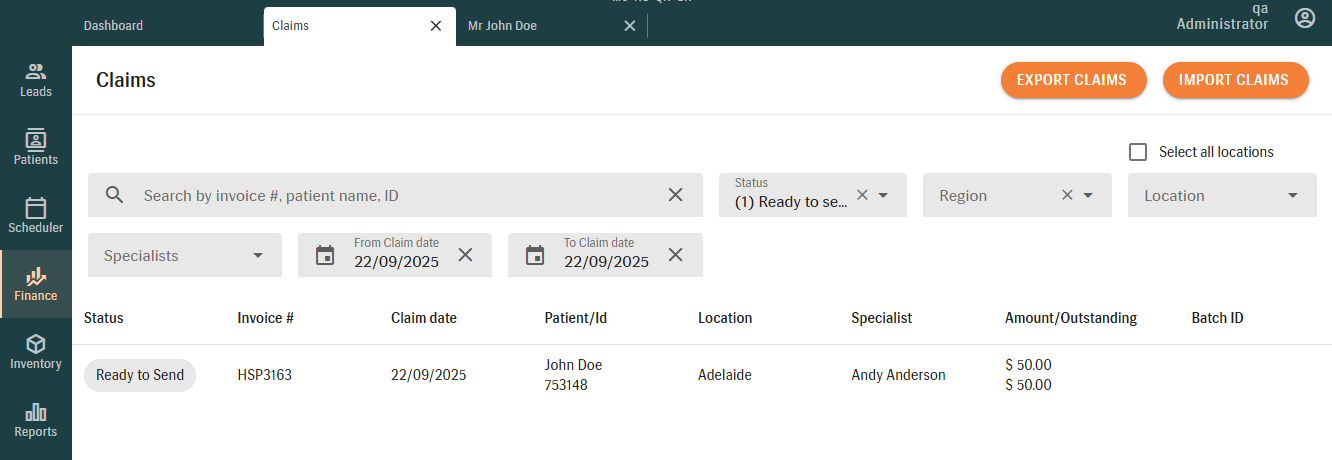Open the From Claim date calendar picker
Viewport: 1332px width, 460px height.
pos(325,256)
